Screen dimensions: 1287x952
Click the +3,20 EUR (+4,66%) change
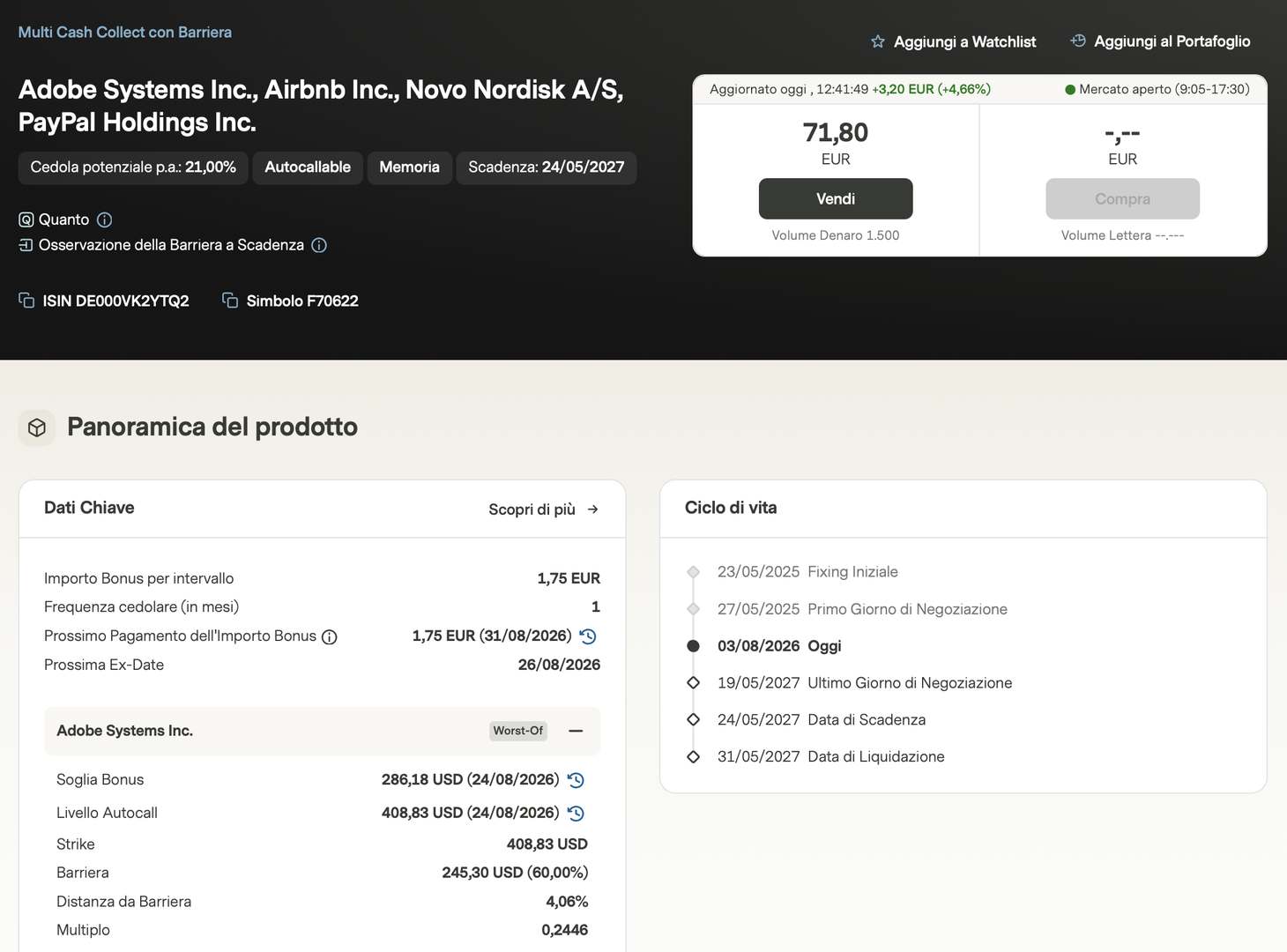point(931,89)
